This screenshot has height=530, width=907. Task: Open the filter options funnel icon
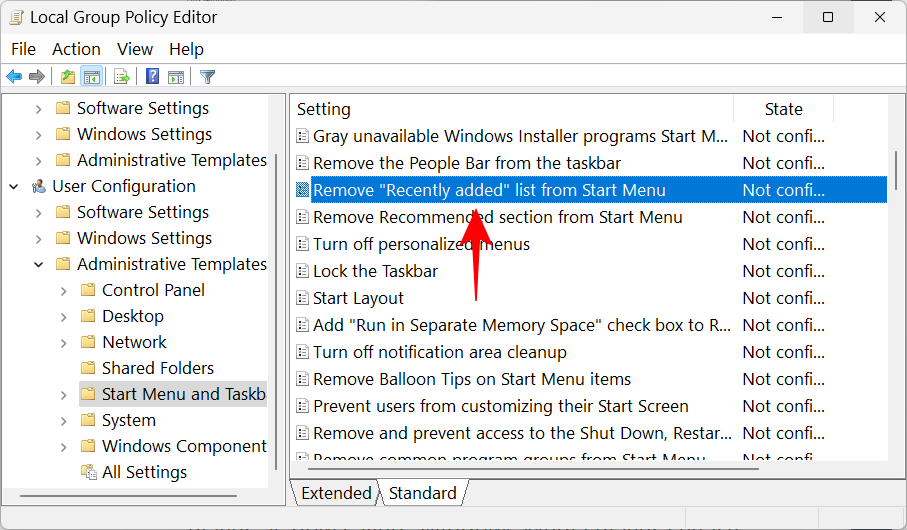(x=207, y=76)
